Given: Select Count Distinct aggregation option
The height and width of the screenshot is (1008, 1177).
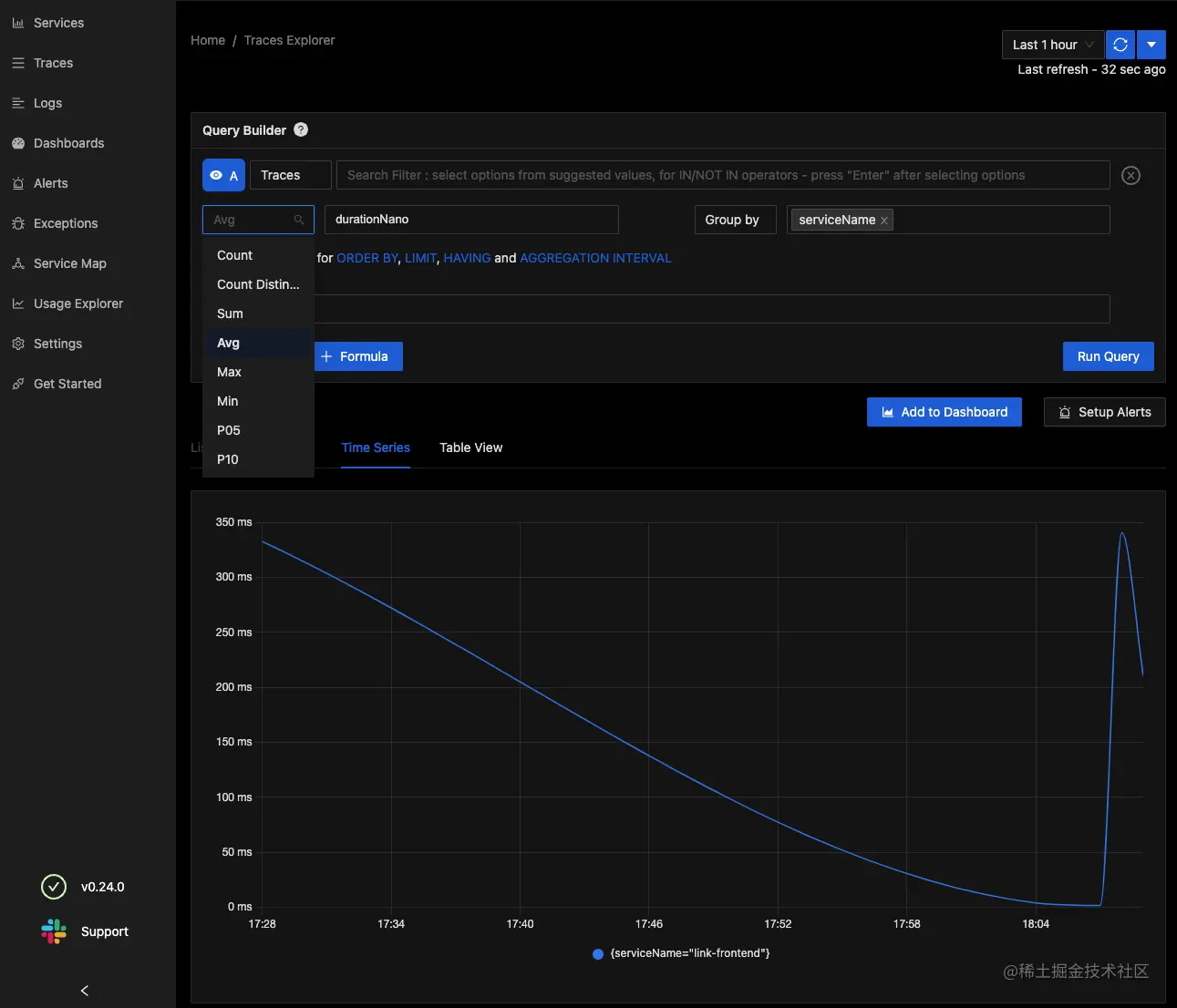Looking at the screenshot, I should [258, 284].
